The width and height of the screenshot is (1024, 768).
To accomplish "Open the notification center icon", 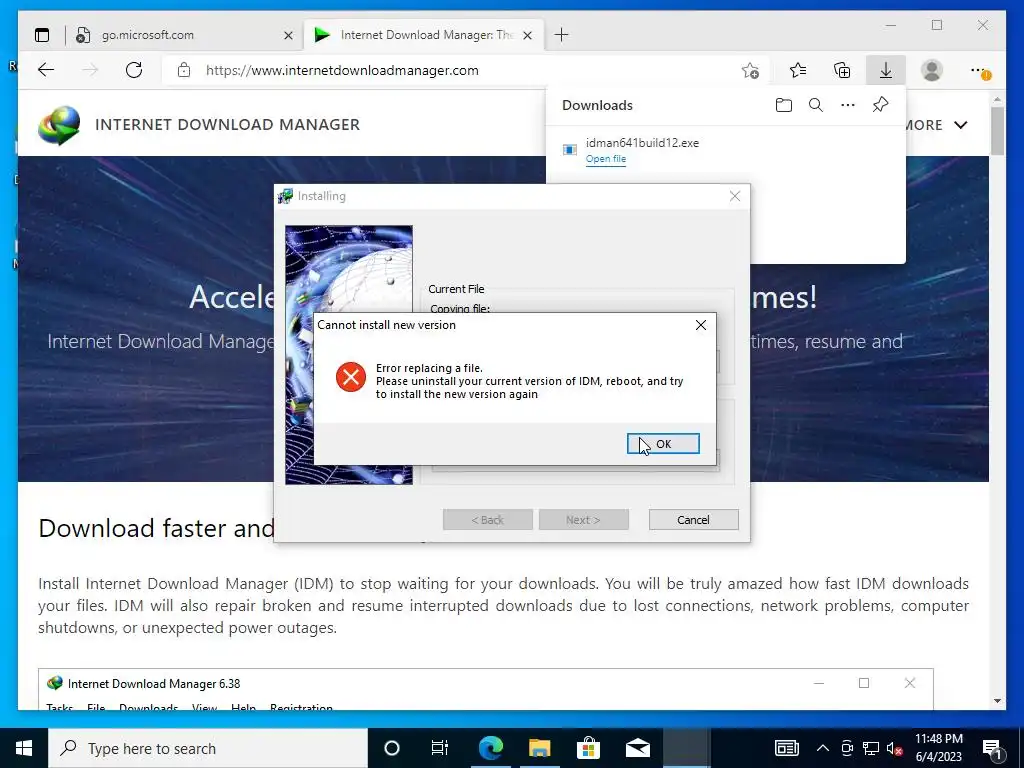I will coord(993,748).
